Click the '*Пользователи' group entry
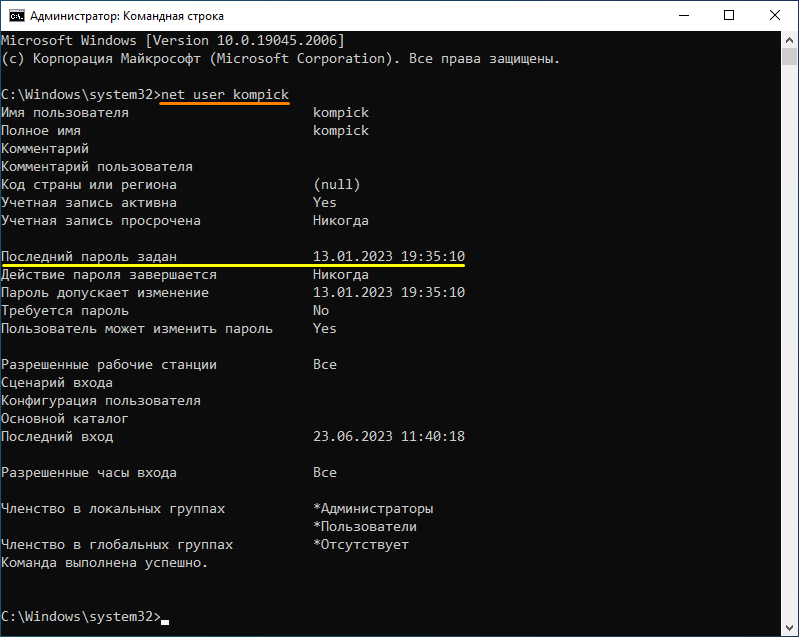799x637 pixels. click(365, 526)
